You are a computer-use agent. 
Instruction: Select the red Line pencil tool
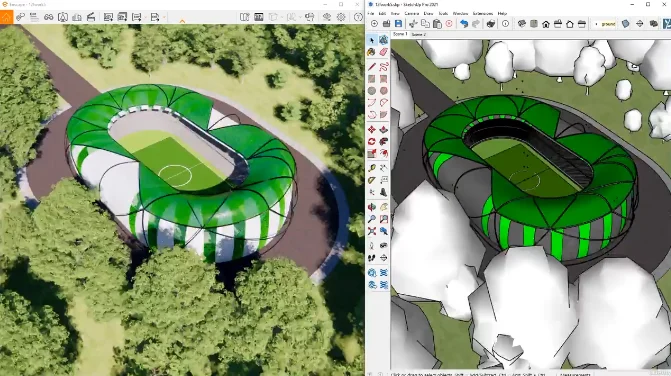tap(371, 67)
